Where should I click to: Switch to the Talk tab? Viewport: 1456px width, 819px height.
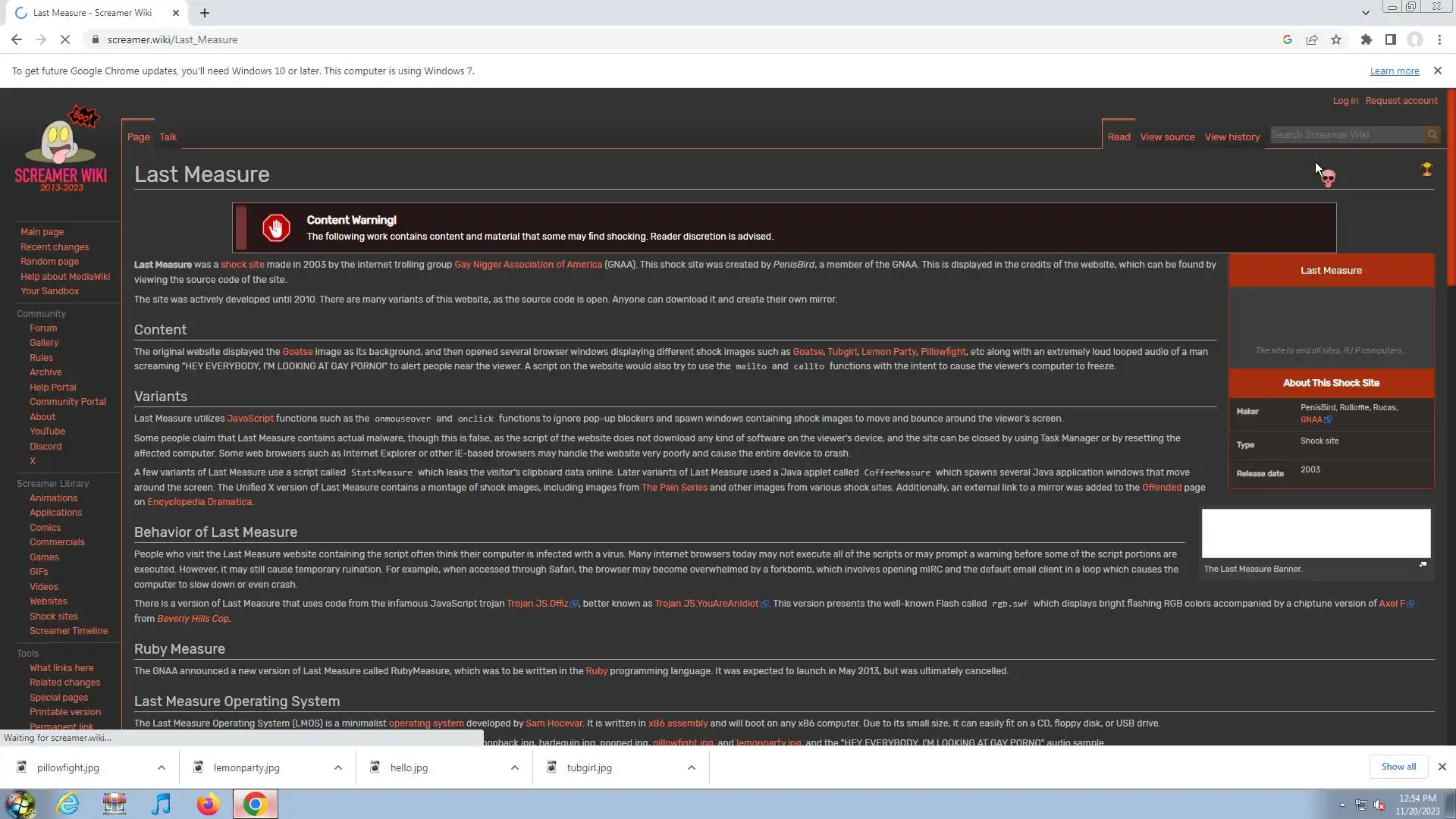pyautogui.click(x=168, y=137)
